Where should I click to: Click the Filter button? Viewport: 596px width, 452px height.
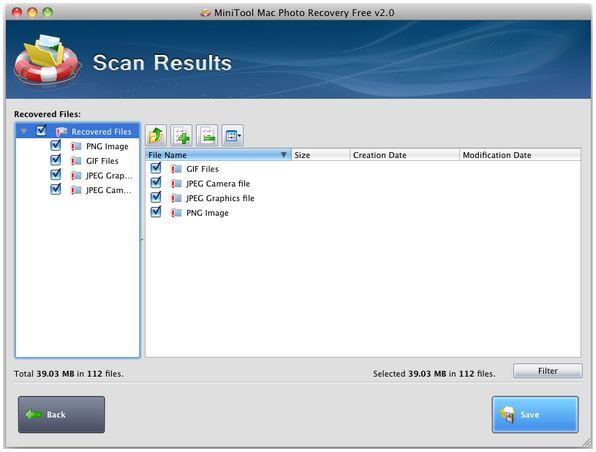coord(548,371)
